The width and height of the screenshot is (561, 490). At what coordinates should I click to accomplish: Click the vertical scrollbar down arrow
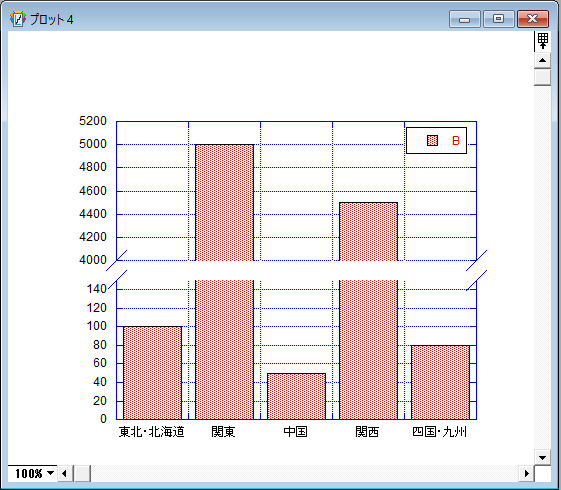click(x=542, y=457)
